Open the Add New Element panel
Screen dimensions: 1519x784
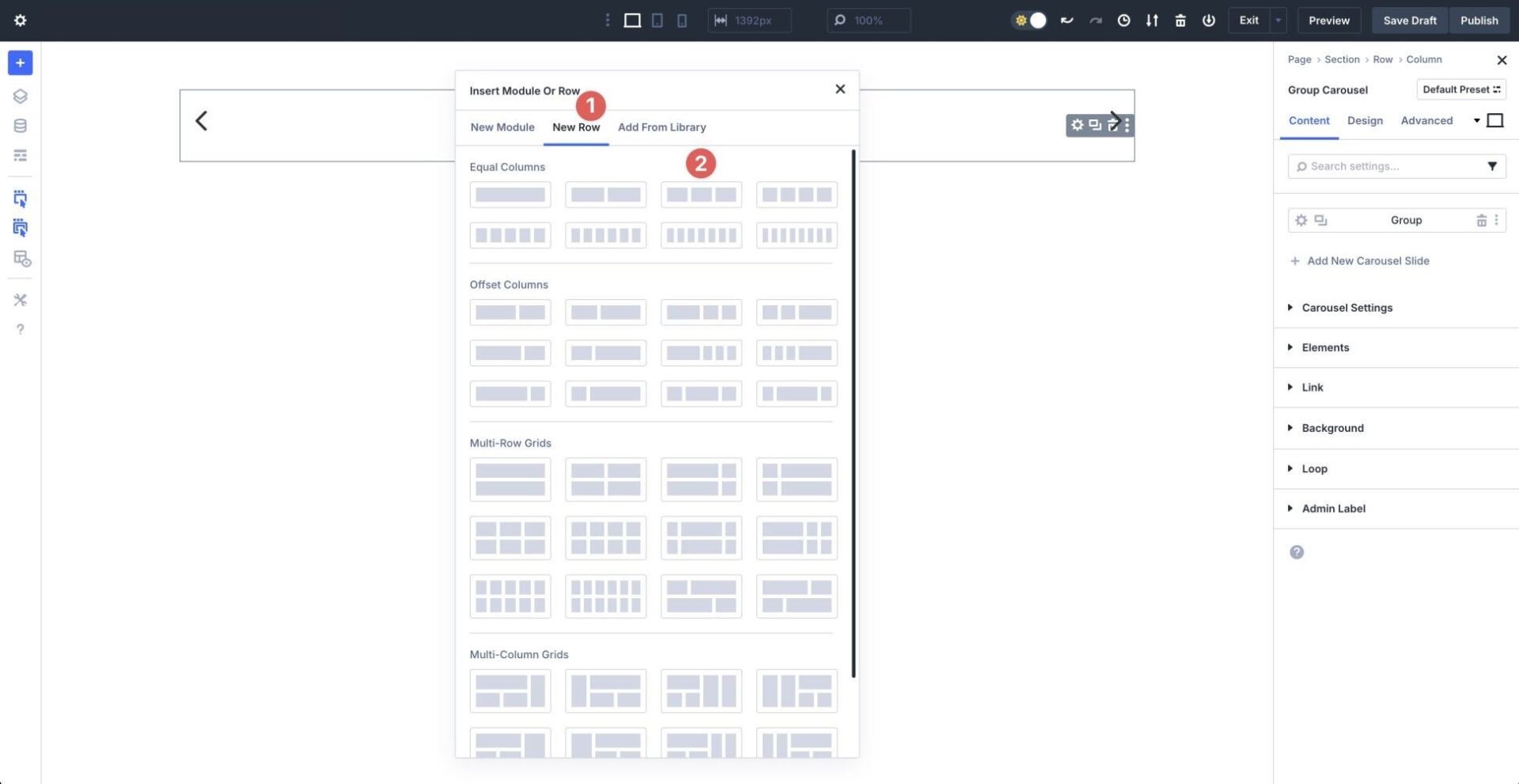[x=20, y=62]
